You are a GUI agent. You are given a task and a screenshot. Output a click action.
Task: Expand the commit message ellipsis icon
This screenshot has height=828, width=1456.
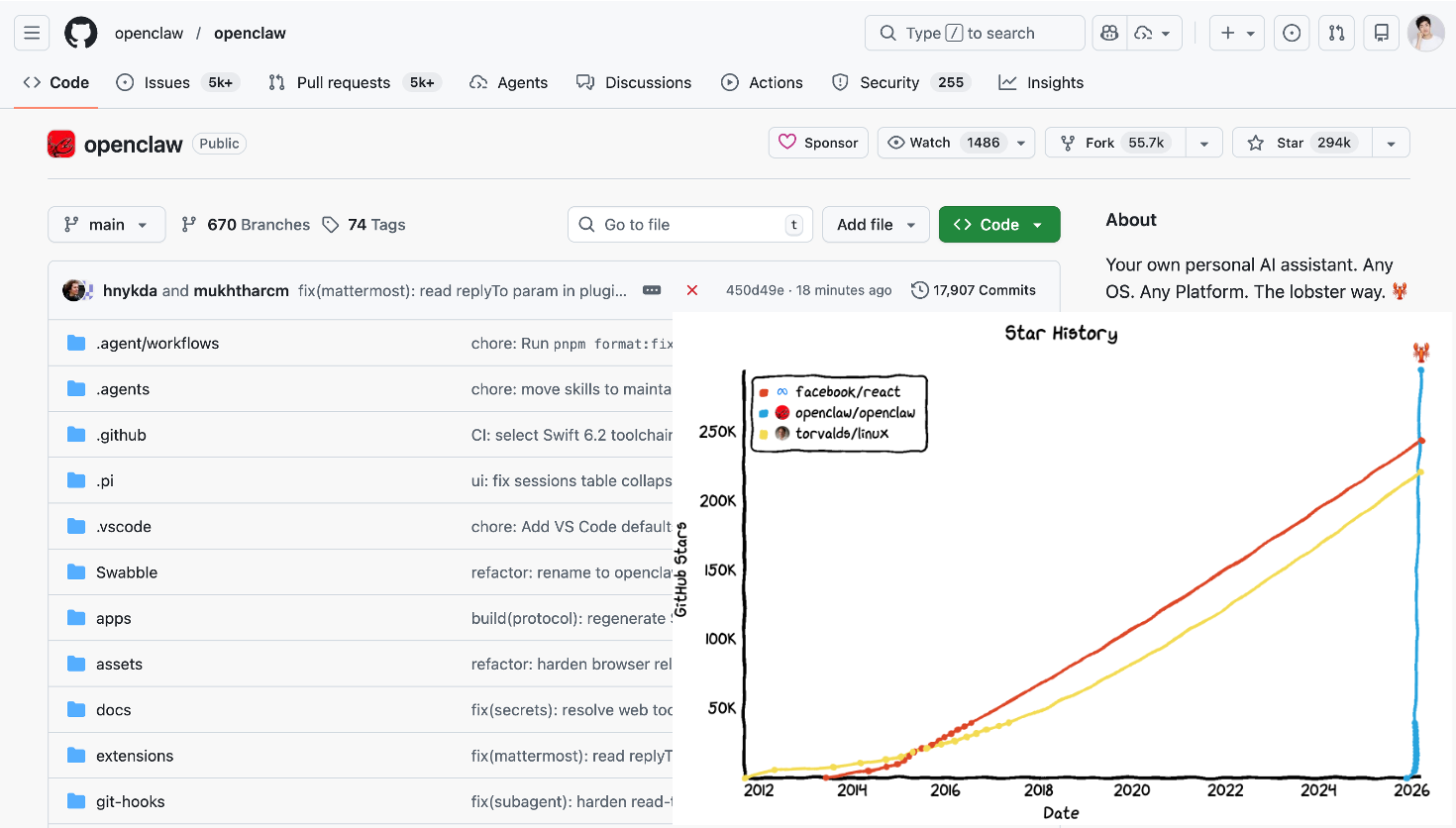point(652,290)
